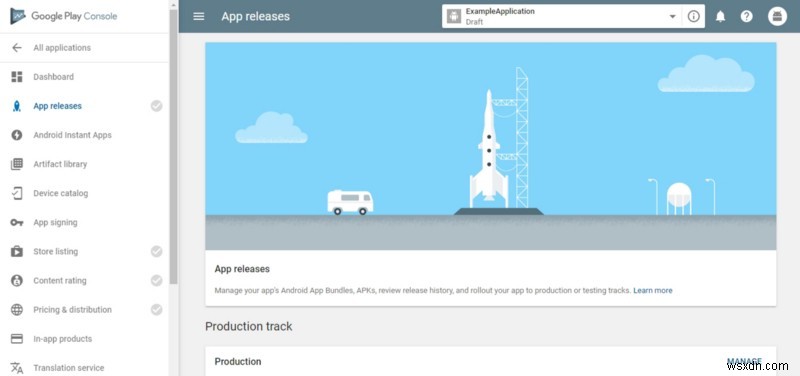Viewport: 800px width, 376px height.
Task: Click the App releases rocket icon
Action: (x=17, y=106)
